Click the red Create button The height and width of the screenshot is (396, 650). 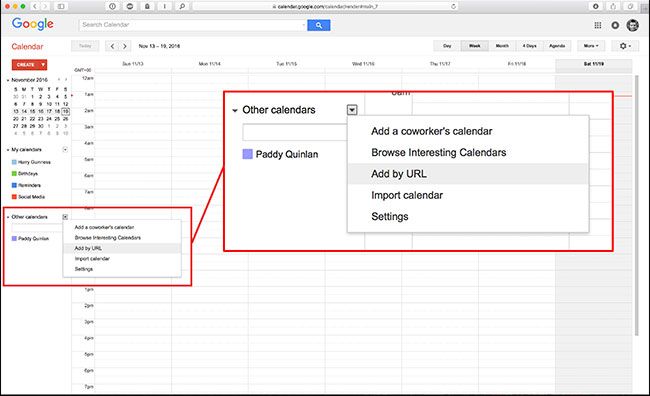click(x=25, y=65)
